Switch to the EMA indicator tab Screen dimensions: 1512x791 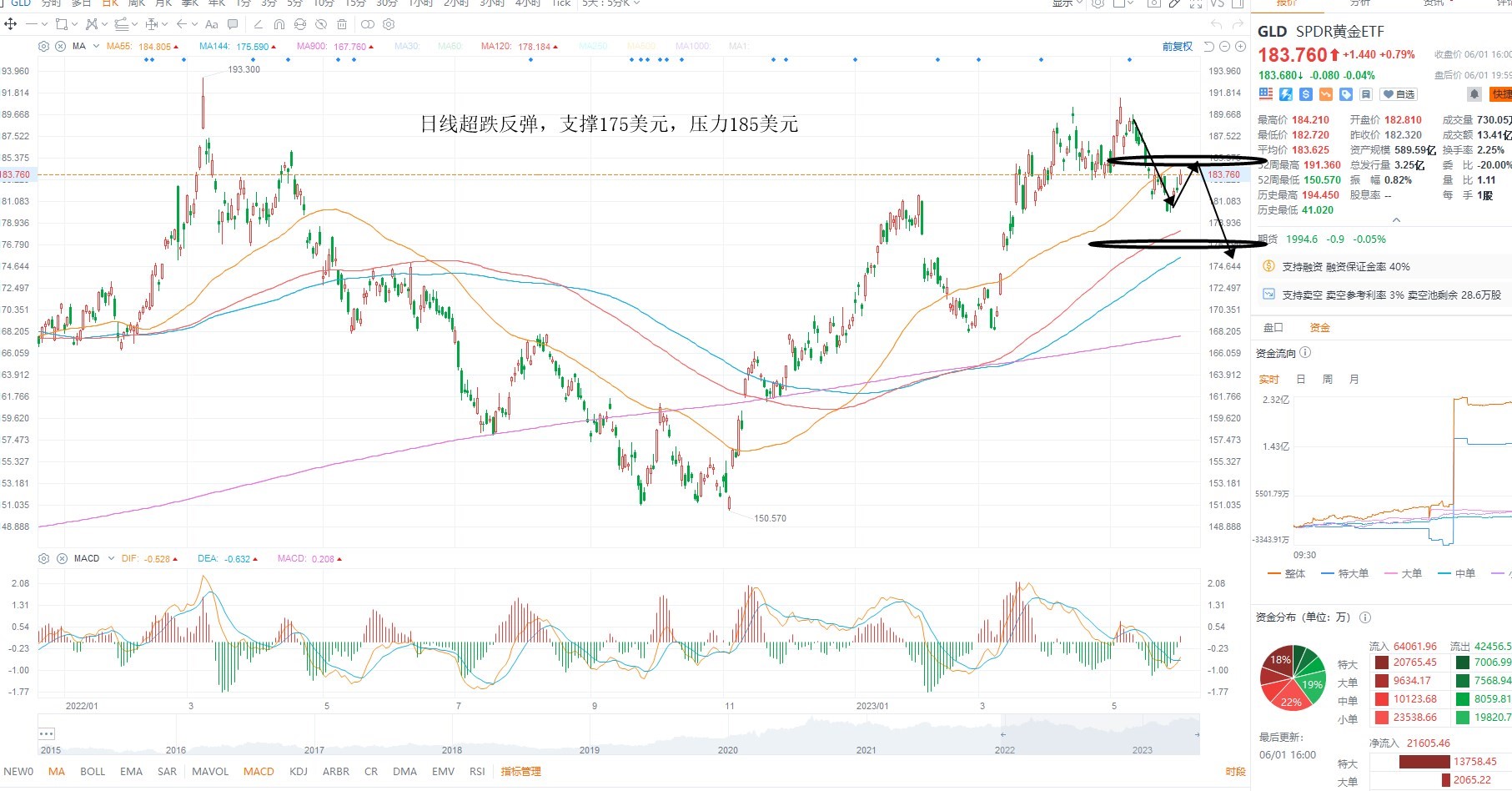click(x=131, y=772)
